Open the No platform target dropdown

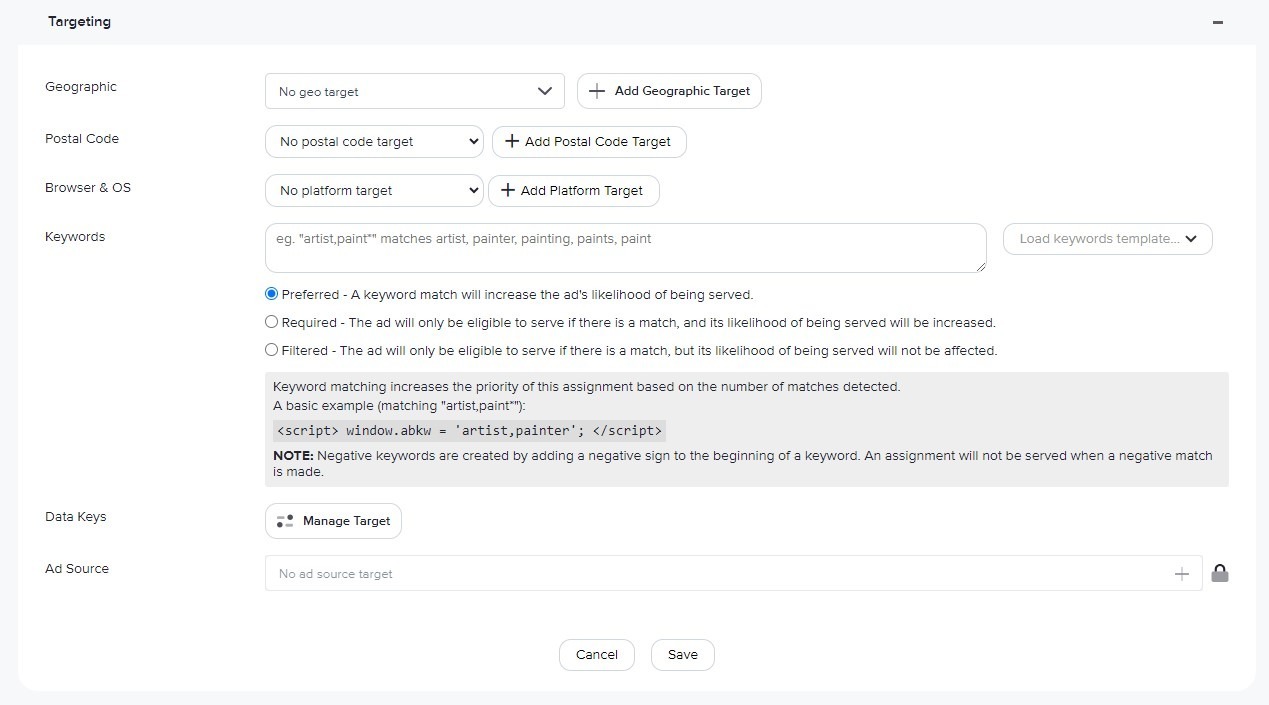[374, 191]
